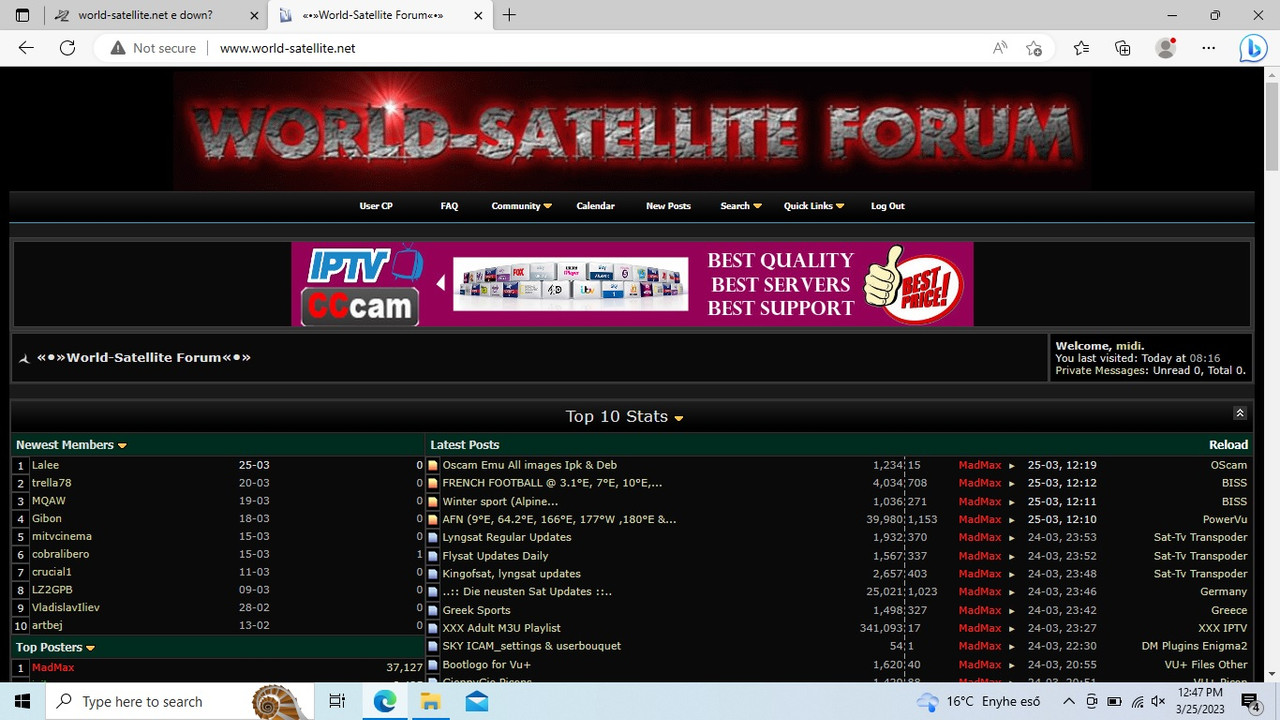Open the browser profile avatar
Image resolution: width=1280 pixels, height=720 pixels.
point(1165,48)
